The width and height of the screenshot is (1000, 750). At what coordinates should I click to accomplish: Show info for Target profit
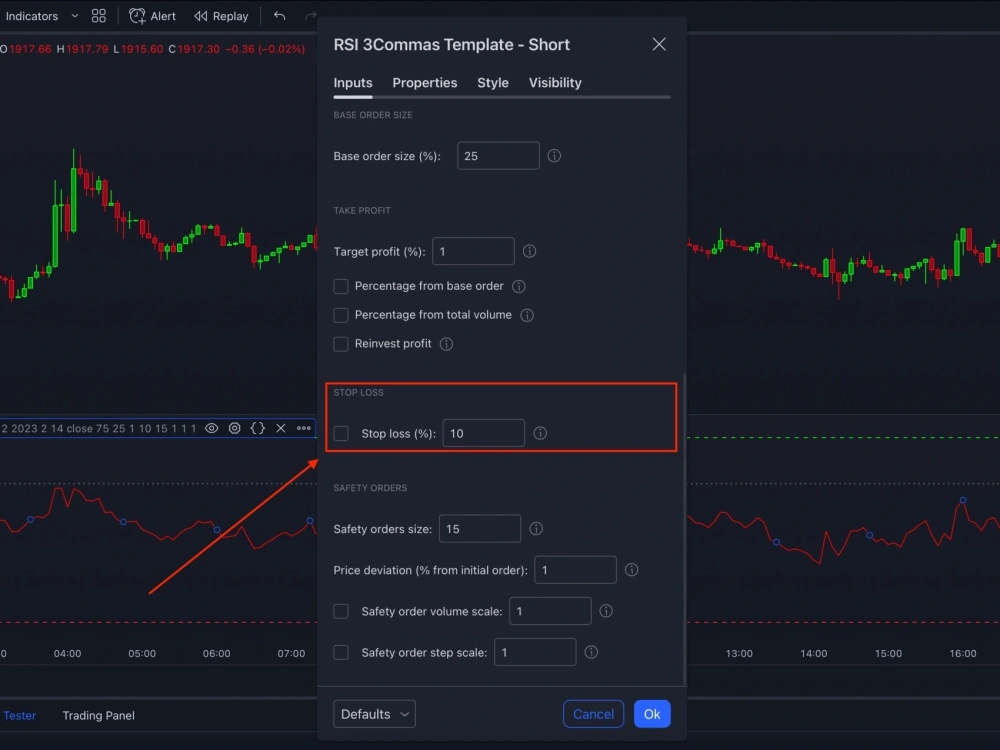coord(529,251)
